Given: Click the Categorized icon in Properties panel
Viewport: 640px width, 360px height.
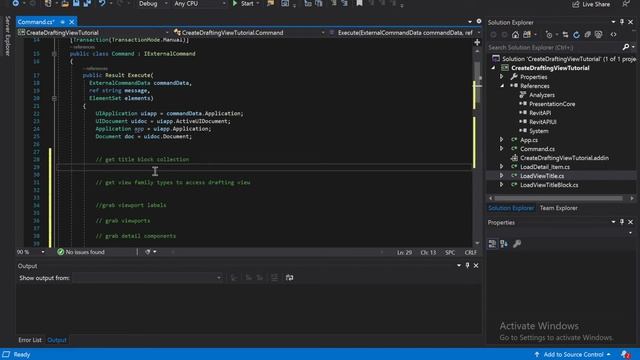Looking at the screenshot, I should pos(492,244).
